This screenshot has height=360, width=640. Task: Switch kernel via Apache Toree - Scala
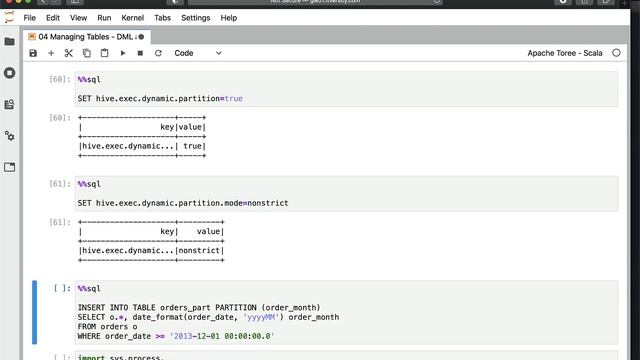[x=564, y=53]
